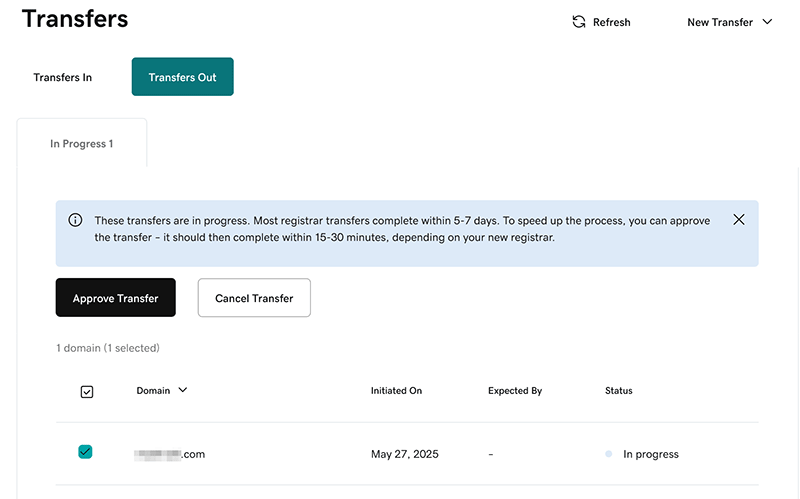Dismiss the transfers in progress banner

[739, 220]
